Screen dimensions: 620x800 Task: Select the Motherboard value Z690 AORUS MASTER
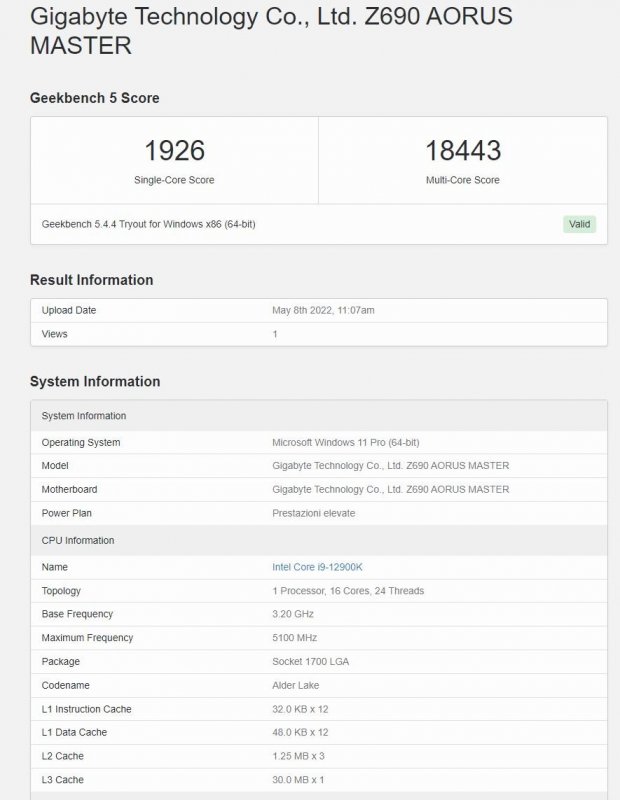click(390, 489)
